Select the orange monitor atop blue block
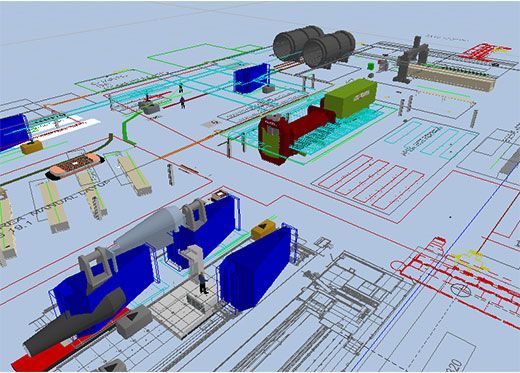Viewport: 520px width, 373px height. click(219, 194)
